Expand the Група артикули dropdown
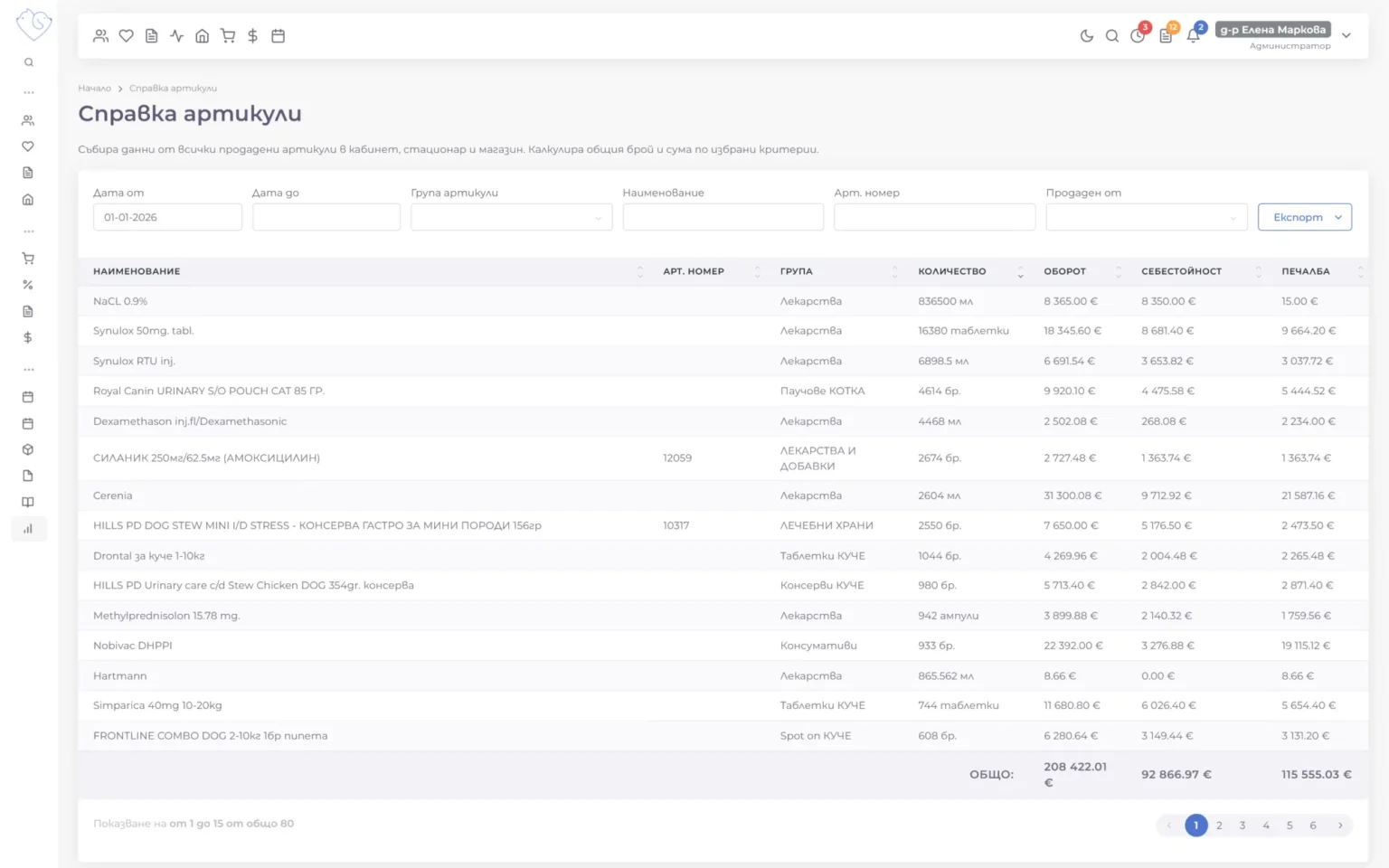This screenshot has height=868, width=1389. point(511,217)
